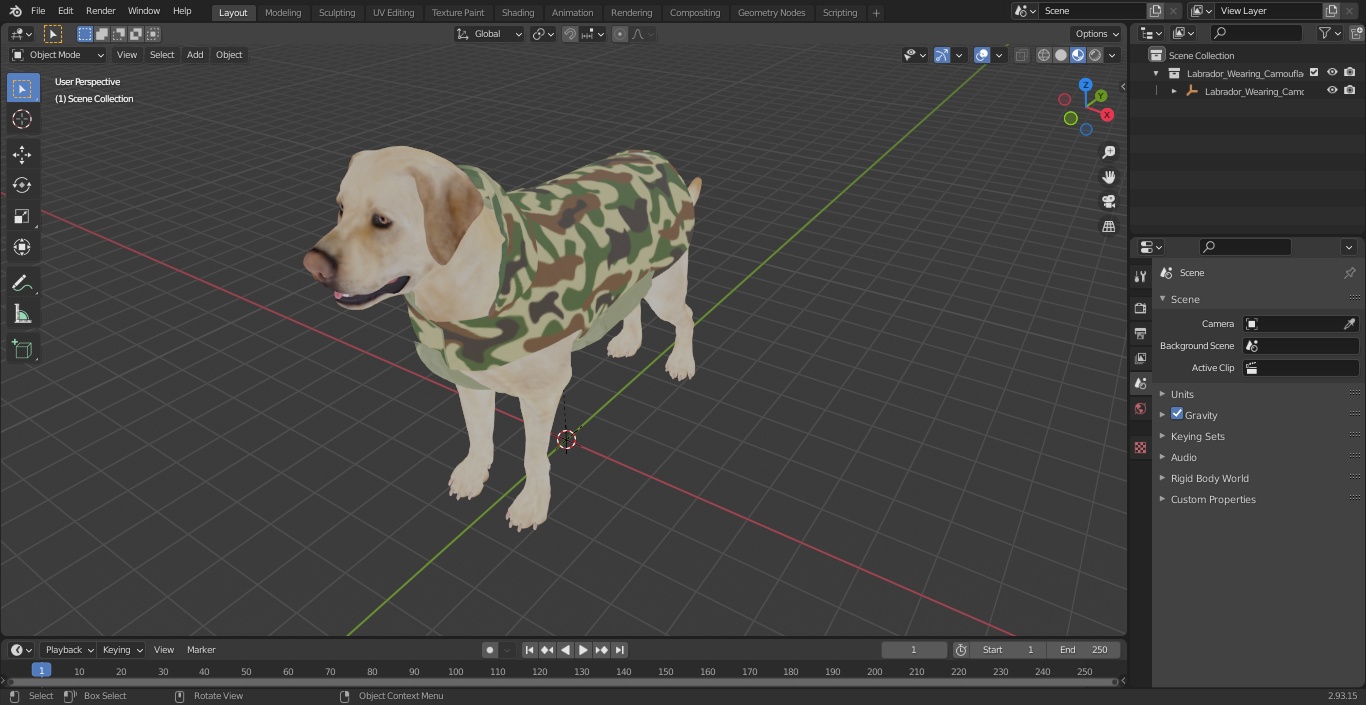Select the Cursor tool in the toolbar
This screenshot has height=705, width=1366.
[x=22, y=119]
